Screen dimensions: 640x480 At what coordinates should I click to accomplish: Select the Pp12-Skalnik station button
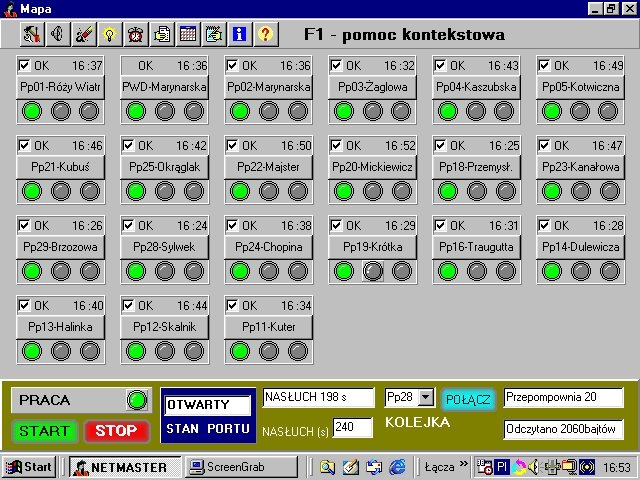(164, 327)
